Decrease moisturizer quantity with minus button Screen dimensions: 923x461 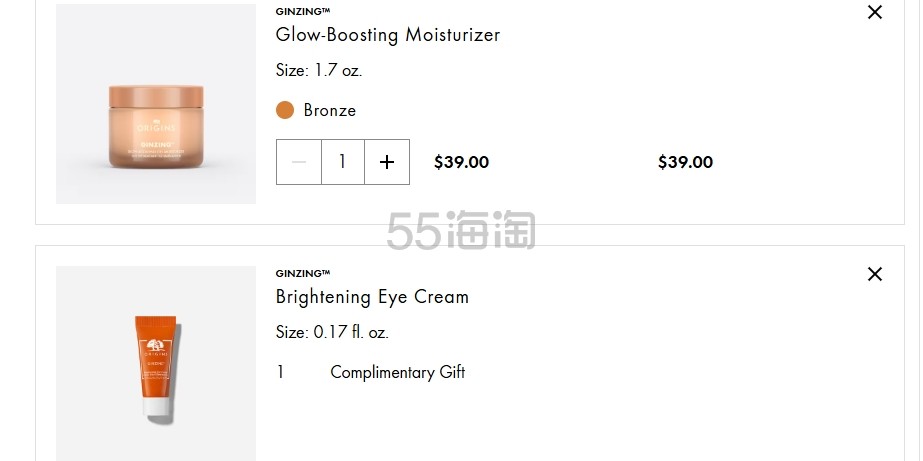coord(299,162)
